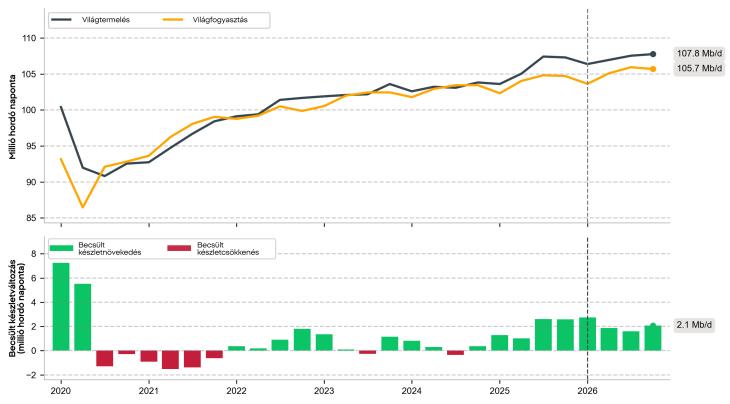
Task: Click the 2023 label on the x-axis
Action: tap(323, 393)
